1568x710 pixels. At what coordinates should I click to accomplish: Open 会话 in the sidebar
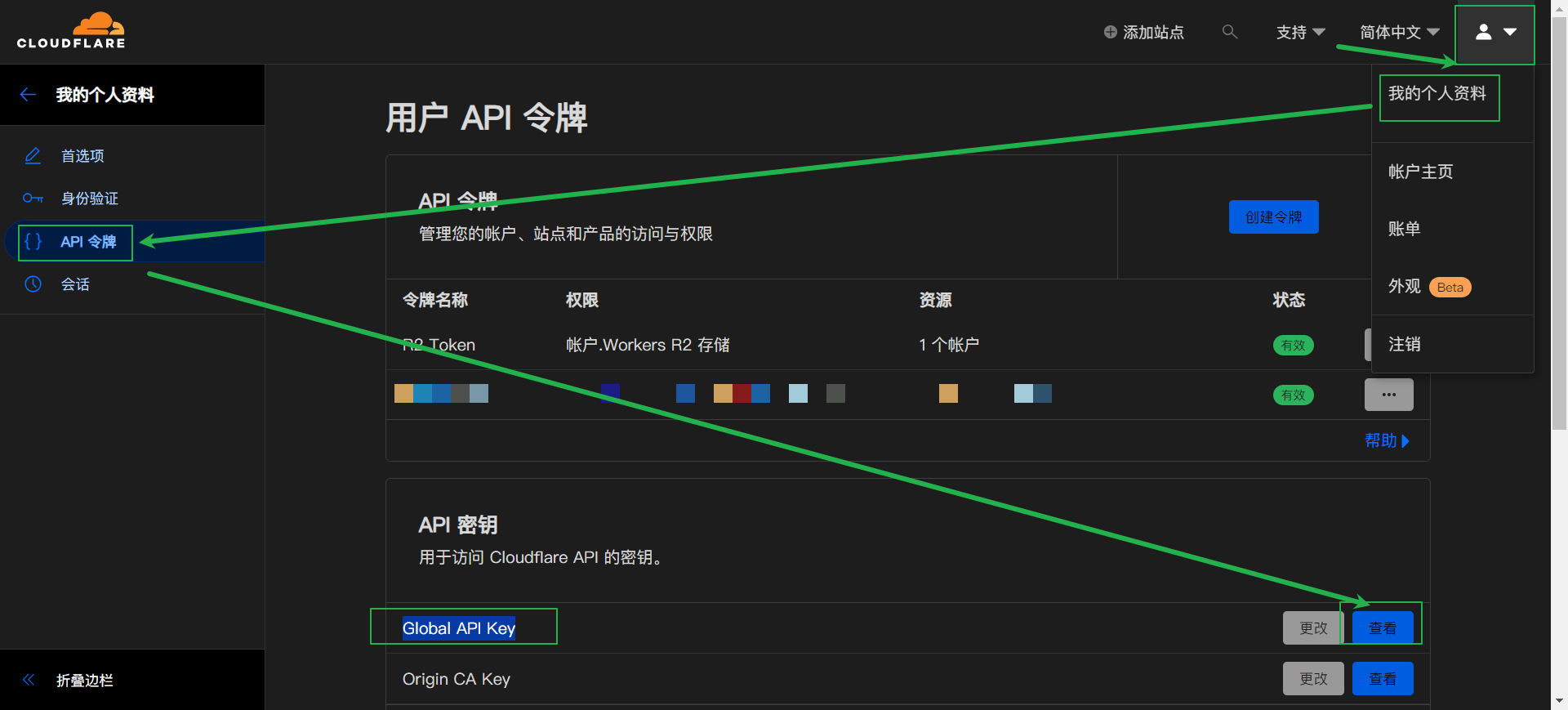click(75, 284)
